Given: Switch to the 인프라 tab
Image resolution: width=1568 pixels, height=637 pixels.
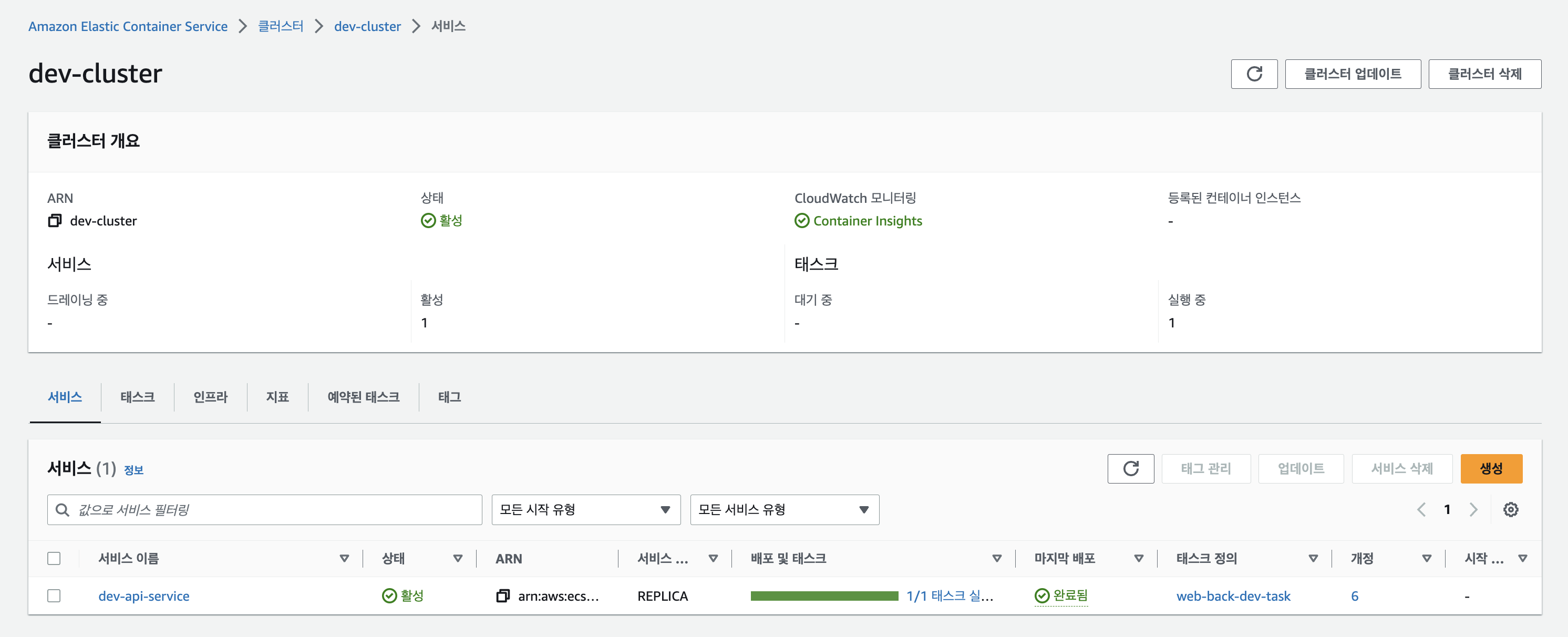Looking at the screenshot, I should 210,397.
